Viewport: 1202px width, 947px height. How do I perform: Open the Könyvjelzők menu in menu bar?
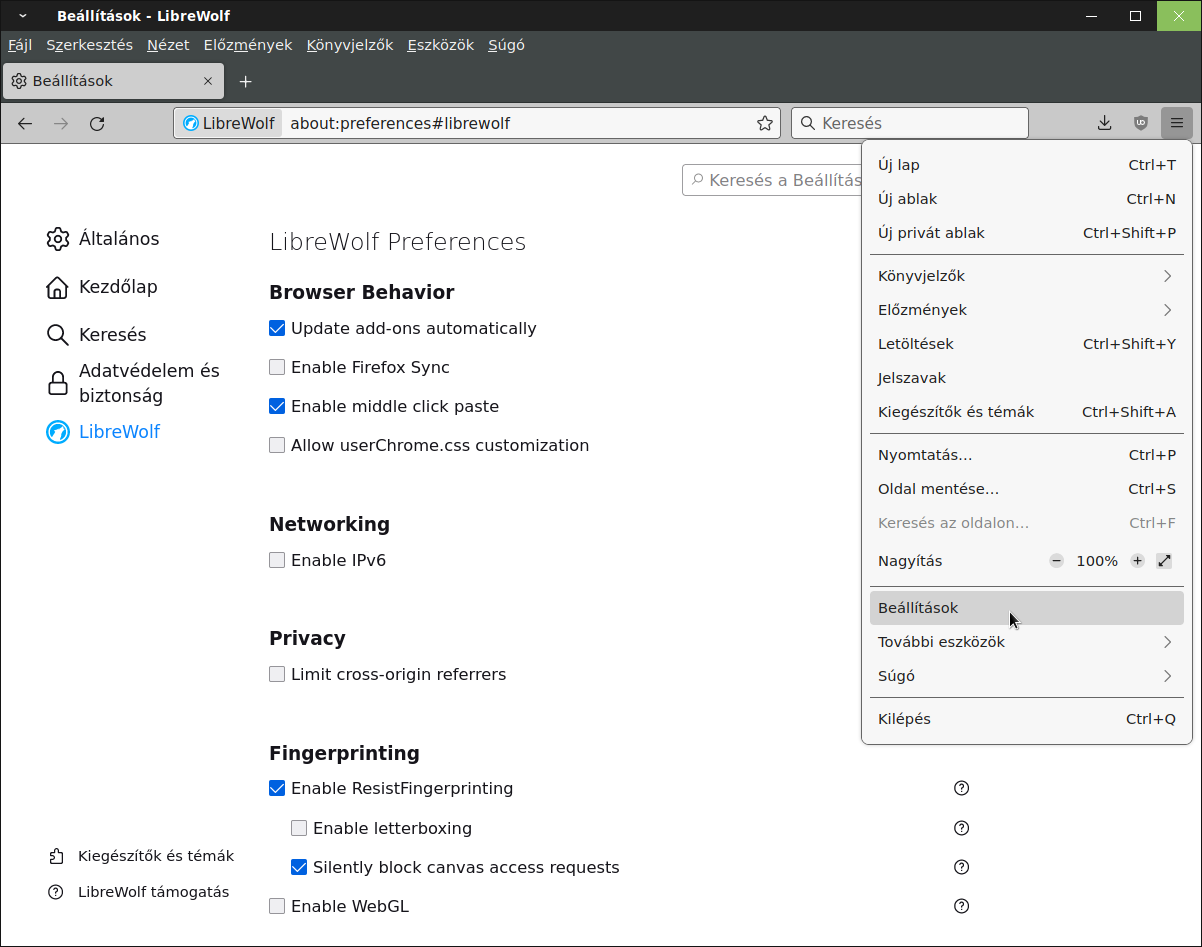coord(350,45)
